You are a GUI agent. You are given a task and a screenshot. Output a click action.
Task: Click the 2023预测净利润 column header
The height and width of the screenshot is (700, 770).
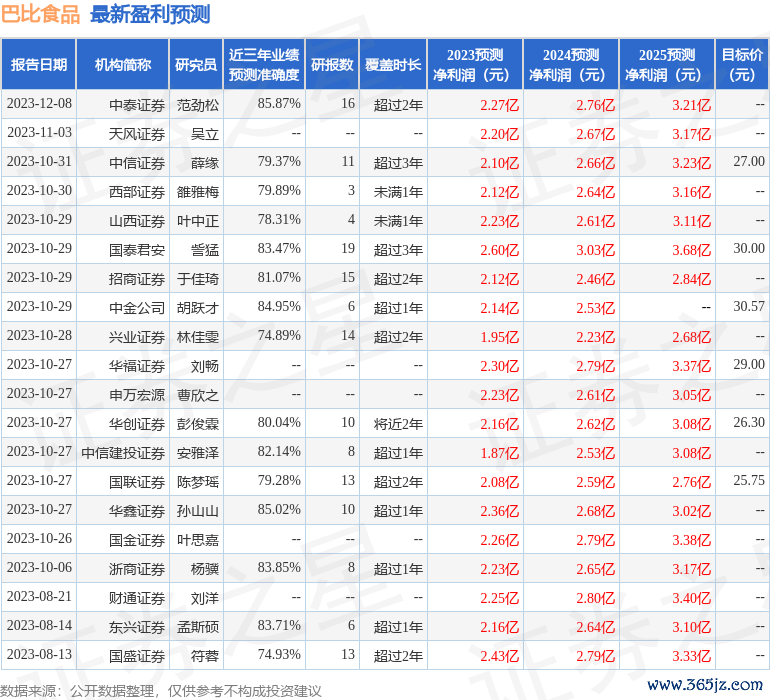[x=475, y=64]
